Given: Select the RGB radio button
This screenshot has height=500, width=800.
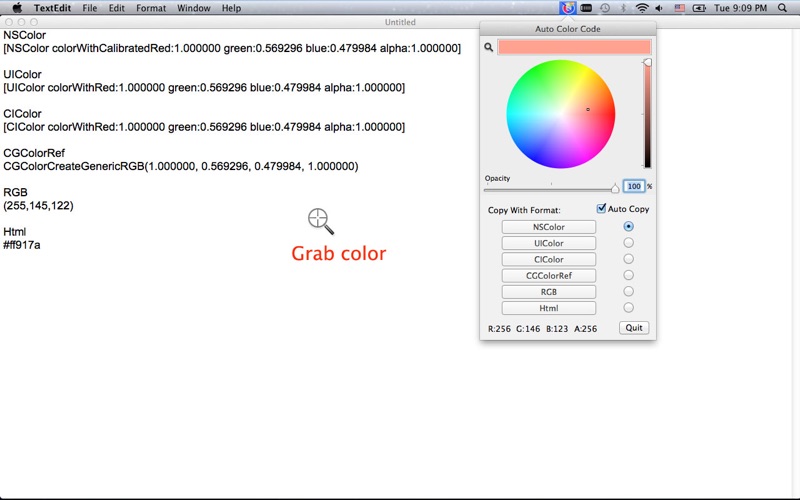Looking at the screenshot, I should (x=629, y=291).
